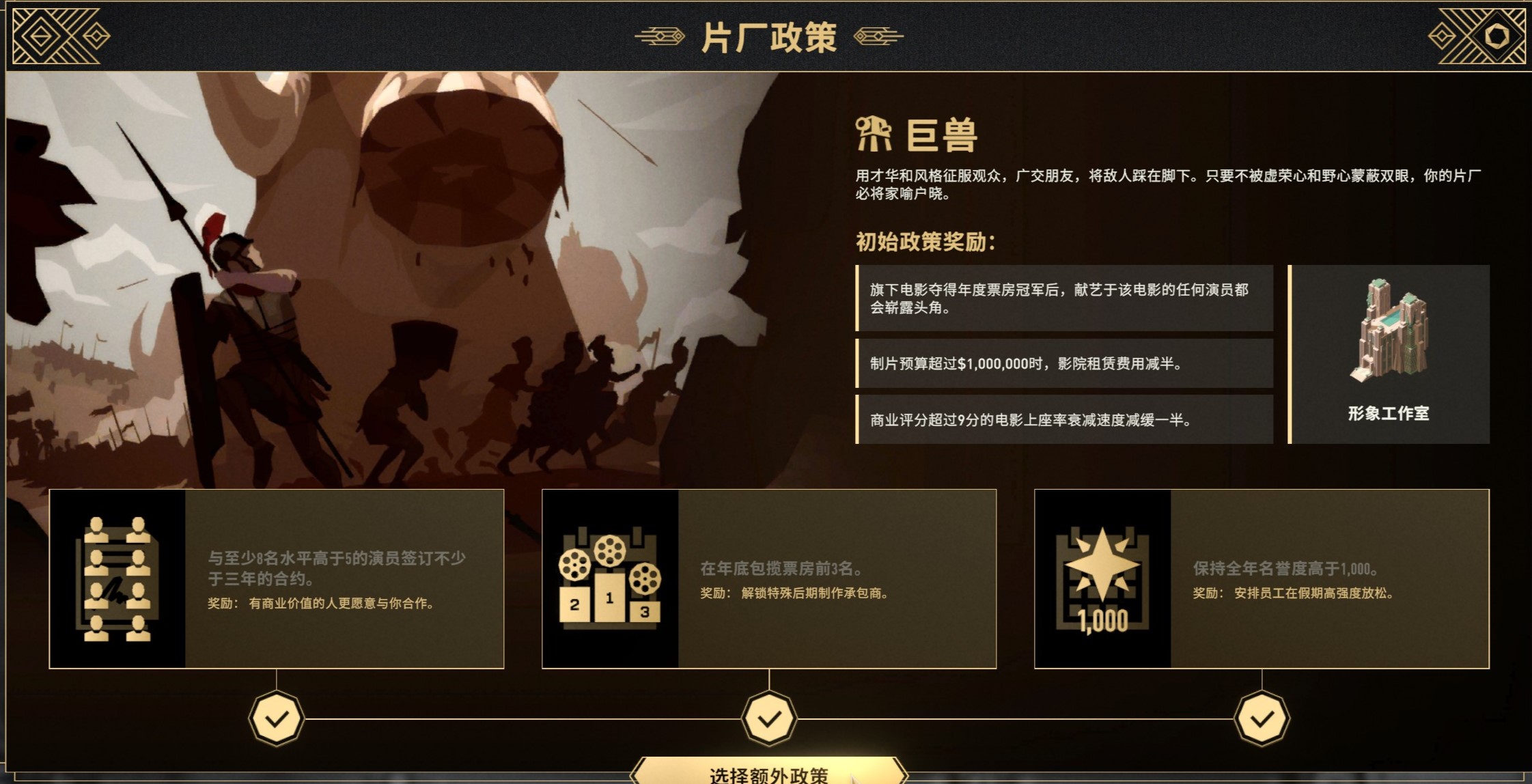Click the ornament right of 片厂政策 title
This screenshot has height=784, width=1532.
pyautogui.click(x=878, y=36)
